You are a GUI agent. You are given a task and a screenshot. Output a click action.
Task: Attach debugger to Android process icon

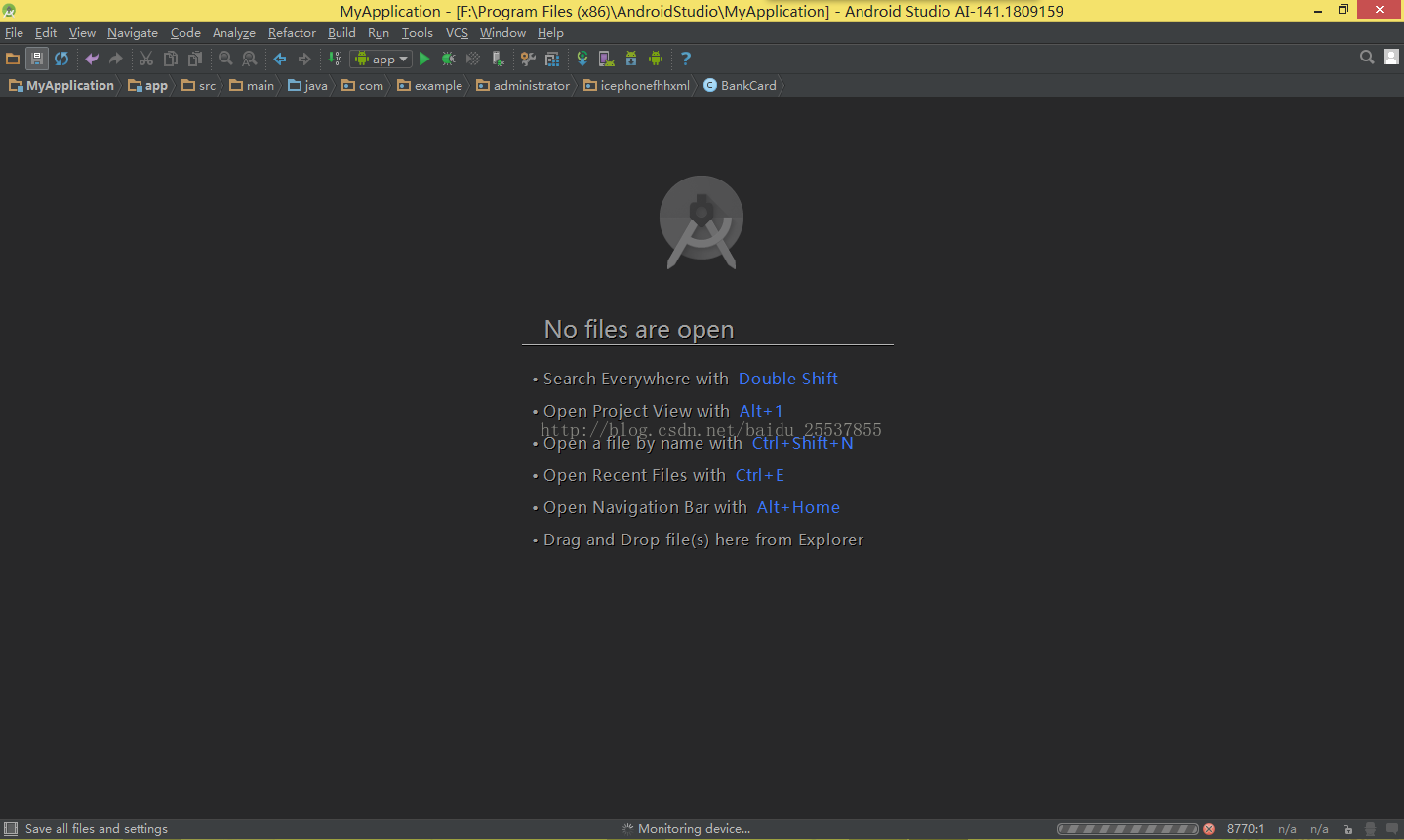pyautogui.click(x=498, y=59)
